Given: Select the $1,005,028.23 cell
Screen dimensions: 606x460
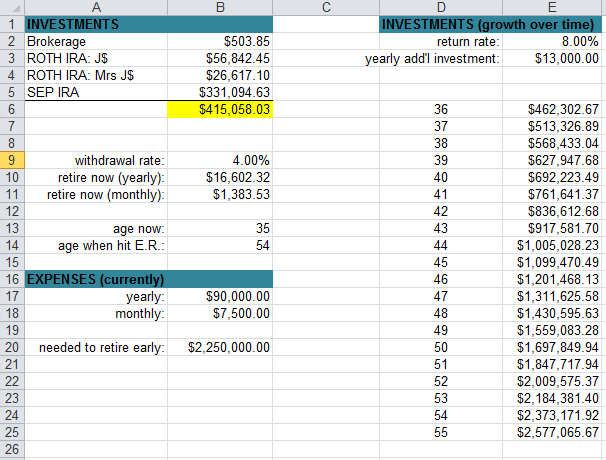Looking at the screenshot, I should (x=552, y=245).
